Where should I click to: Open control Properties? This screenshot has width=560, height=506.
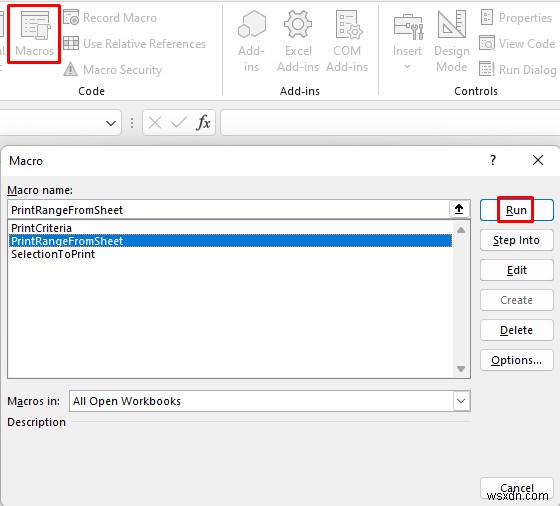click(516, 17)
